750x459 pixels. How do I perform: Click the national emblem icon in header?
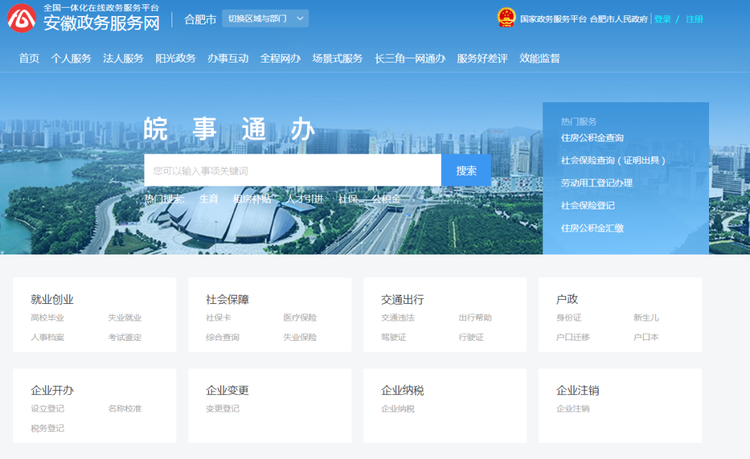[506, 18]
